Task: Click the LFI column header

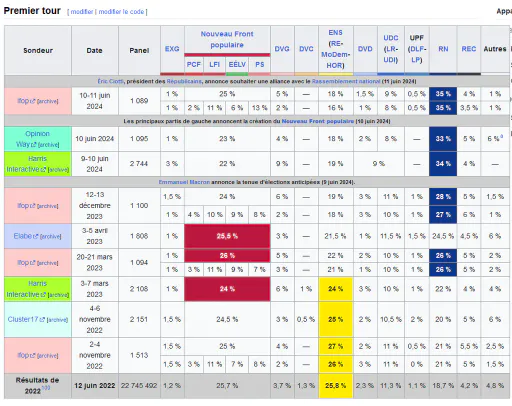Action: click(214, 64)
